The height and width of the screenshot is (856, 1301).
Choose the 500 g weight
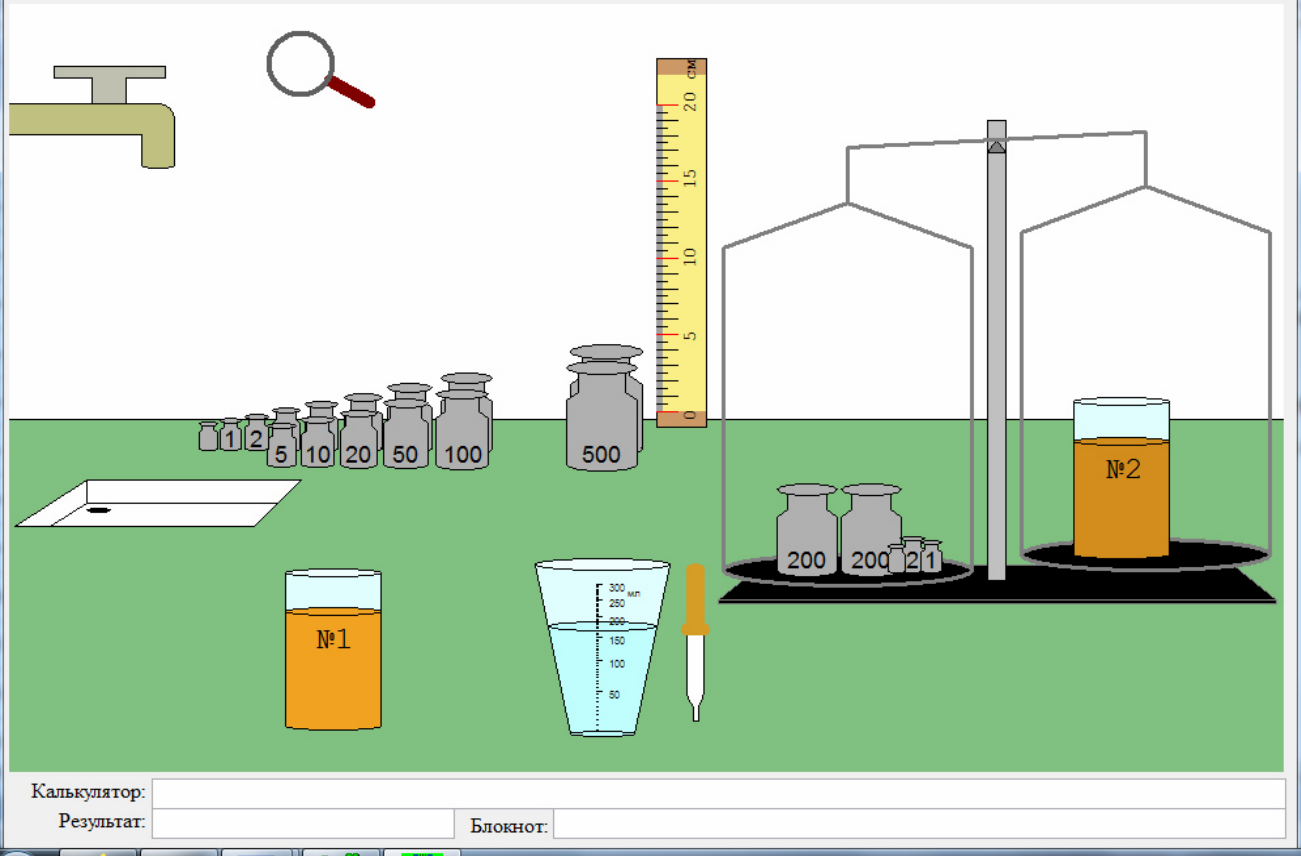pyautogui.click(x=602, y=418)
